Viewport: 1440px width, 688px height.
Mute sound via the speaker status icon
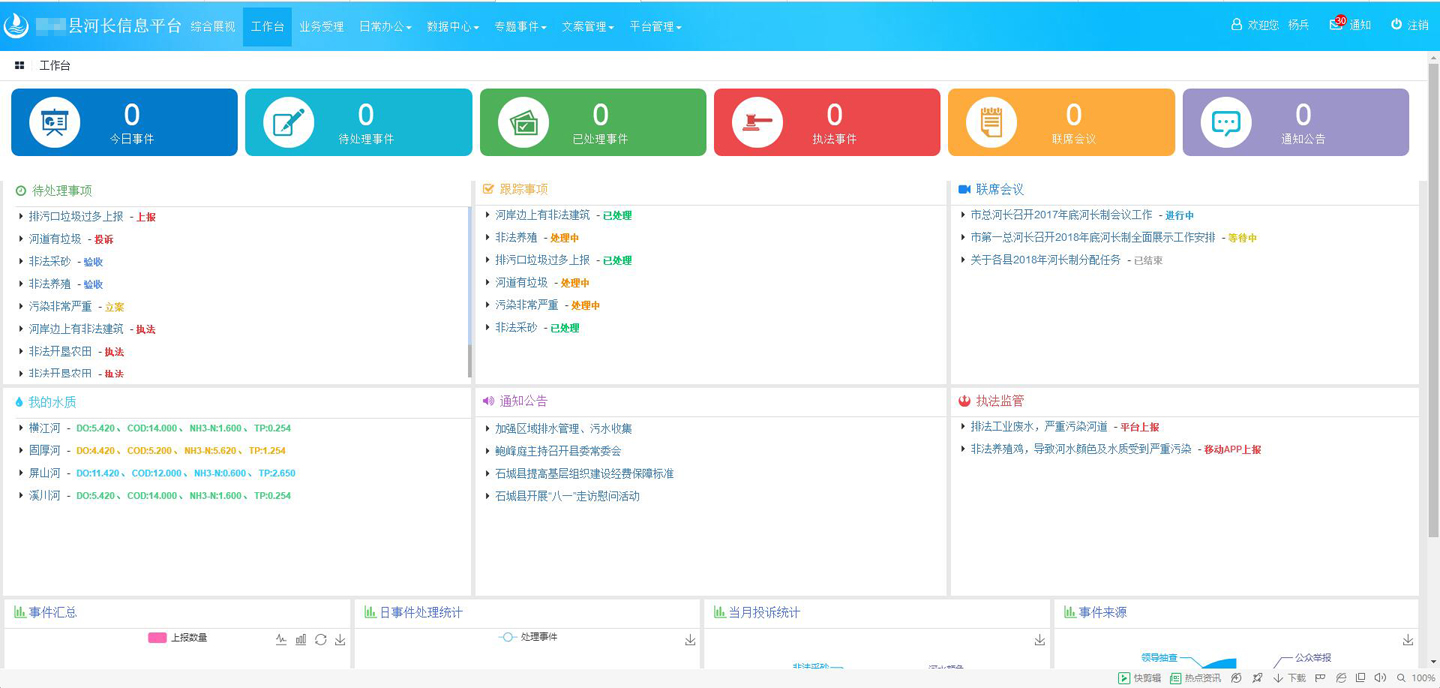(1381, 678)
